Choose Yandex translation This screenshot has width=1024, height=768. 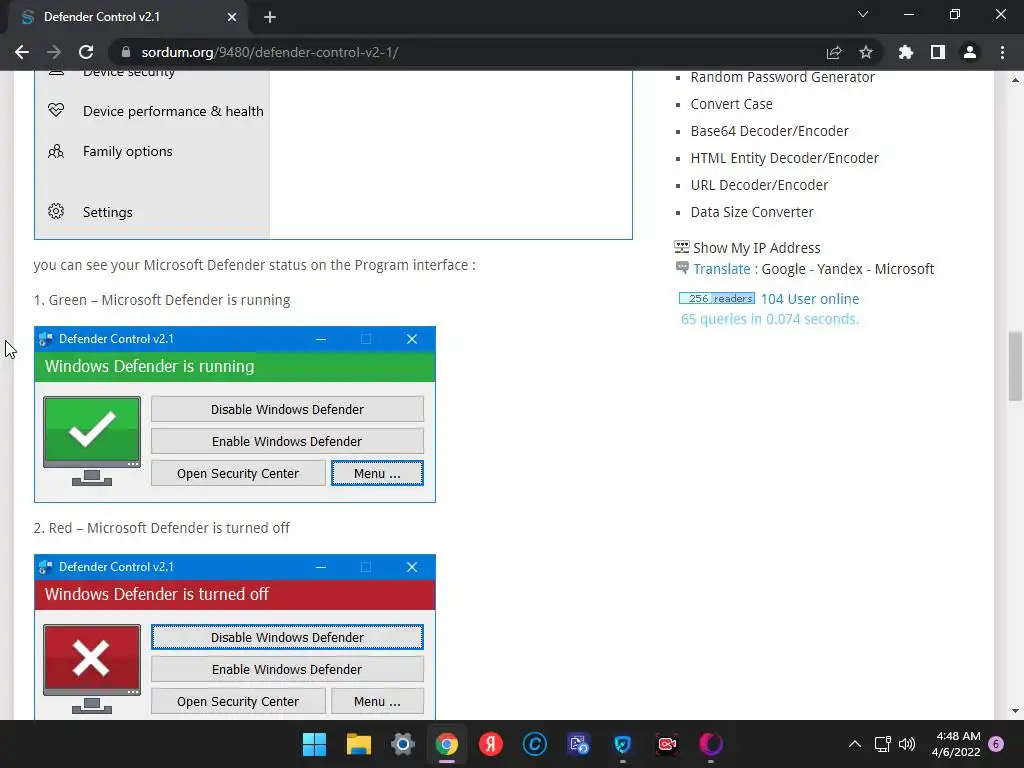pos(839,269)
